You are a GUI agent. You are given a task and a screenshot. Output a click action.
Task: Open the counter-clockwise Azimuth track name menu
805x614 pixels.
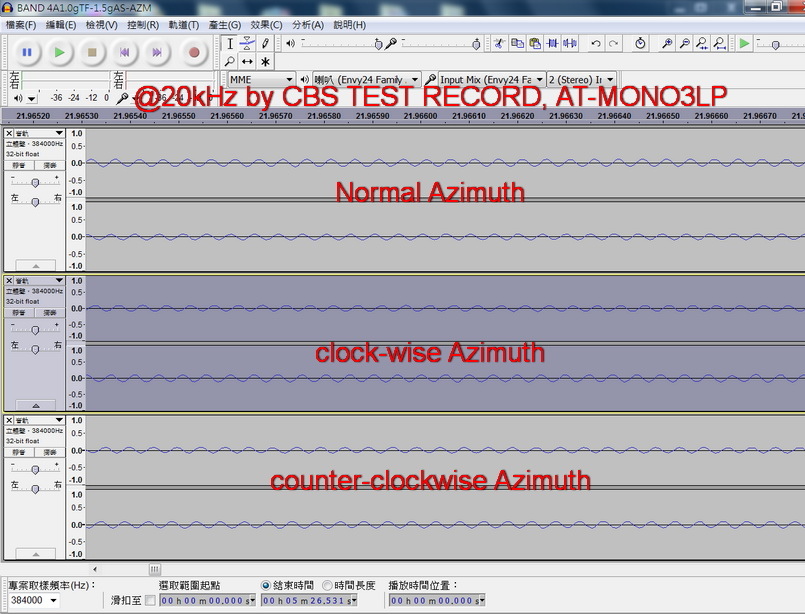pos(39,420)
